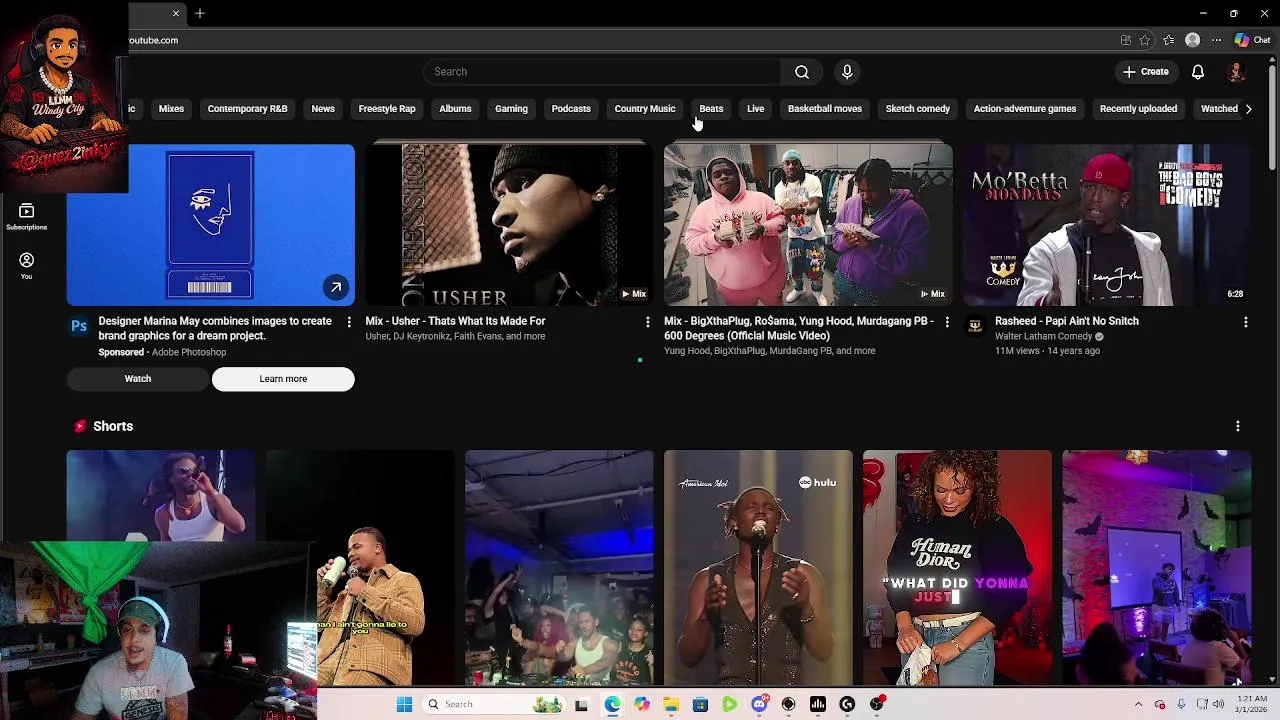Open Copilot from the taskbar

pos(641,704)
